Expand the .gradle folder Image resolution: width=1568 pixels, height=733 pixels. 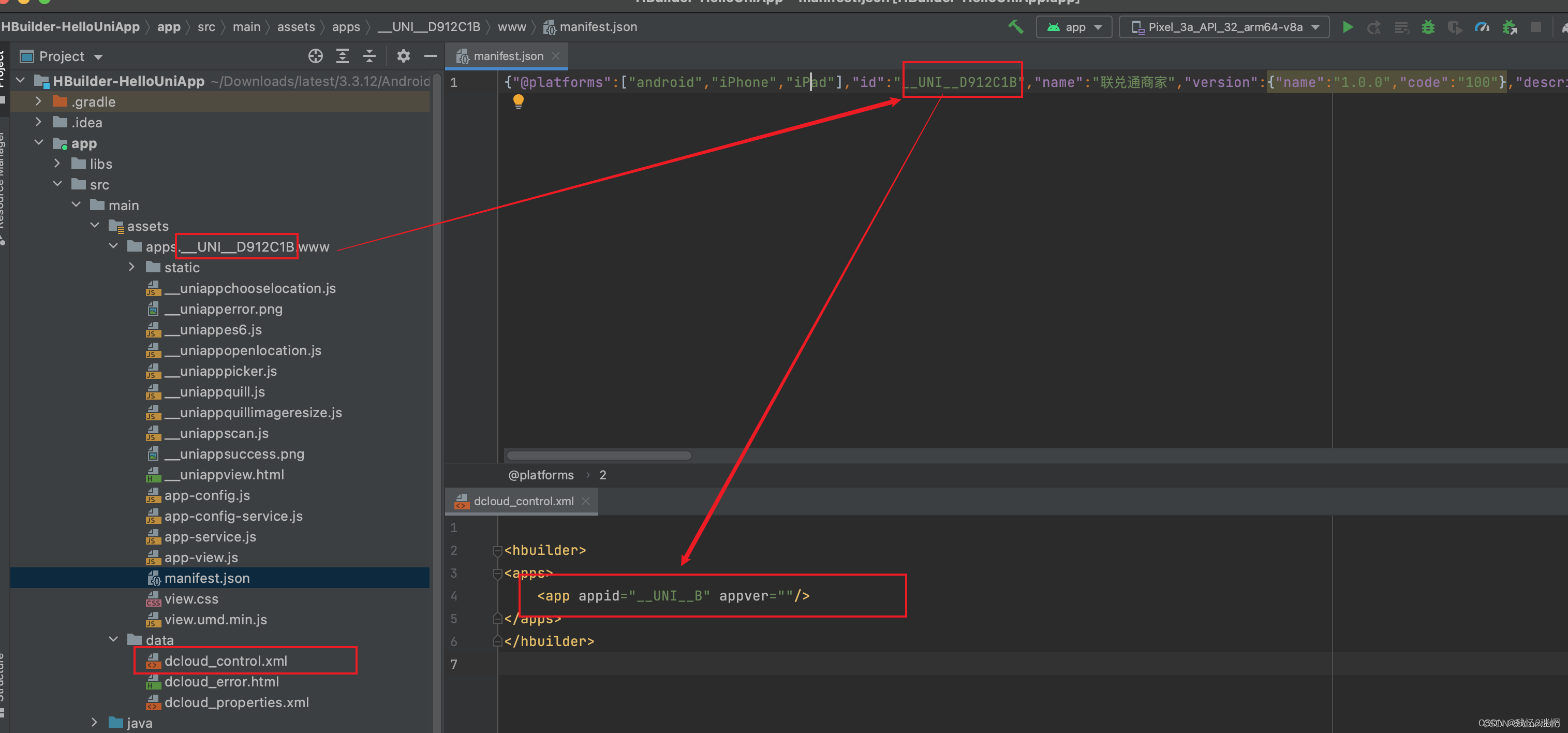(x=38, y=101)
